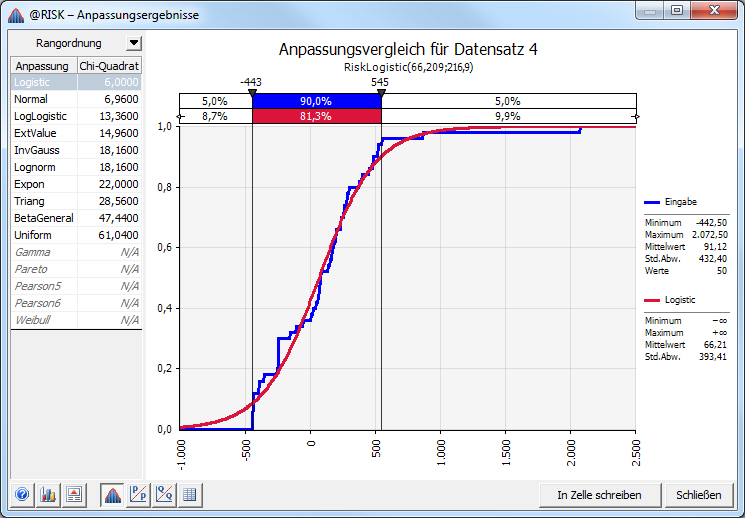The width and height of the screenshot is (745, 518).
Task: Maximize the @RISK window
Action: click(x=677, y=10)
